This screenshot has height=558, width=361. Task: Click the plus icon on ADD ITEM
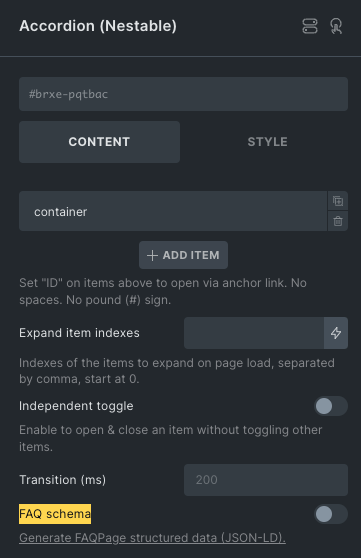(152, 256)
